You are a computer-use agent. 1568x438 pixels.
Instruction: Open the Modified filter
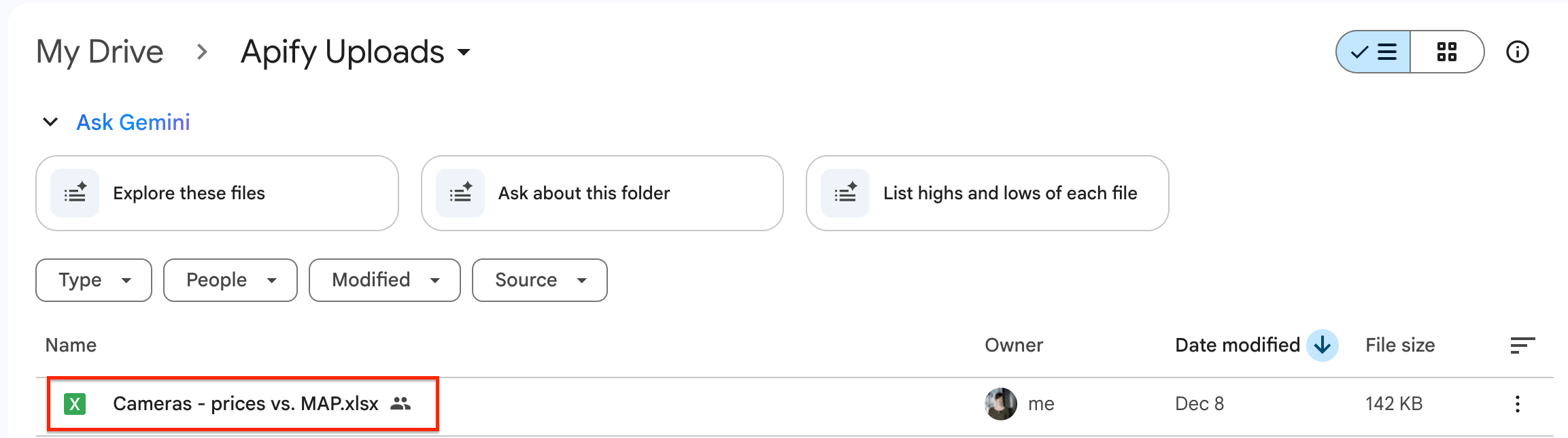coord(384,280)
